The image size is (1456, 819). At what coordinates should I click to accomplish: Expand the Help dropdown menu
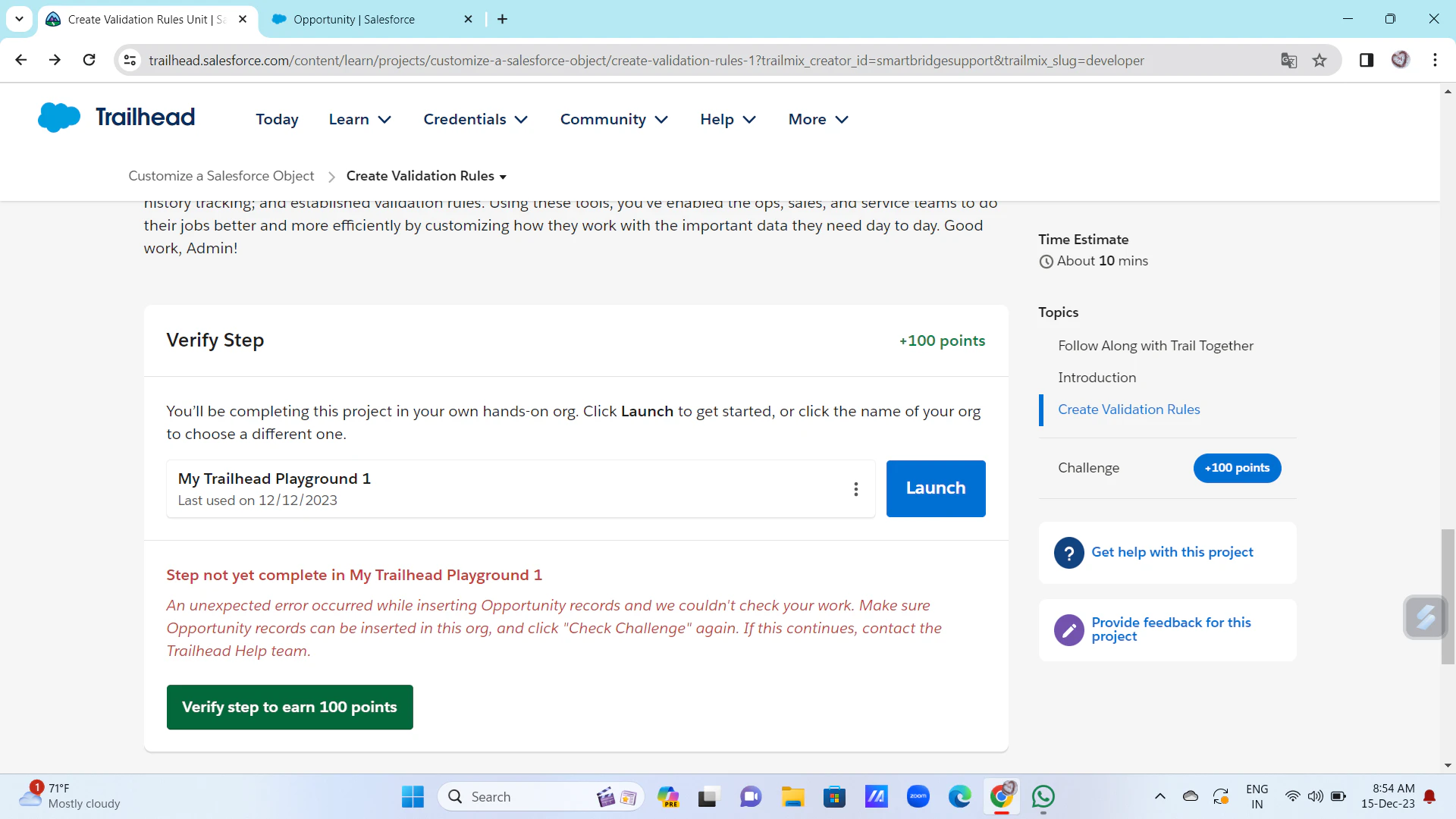click(728, 119)
